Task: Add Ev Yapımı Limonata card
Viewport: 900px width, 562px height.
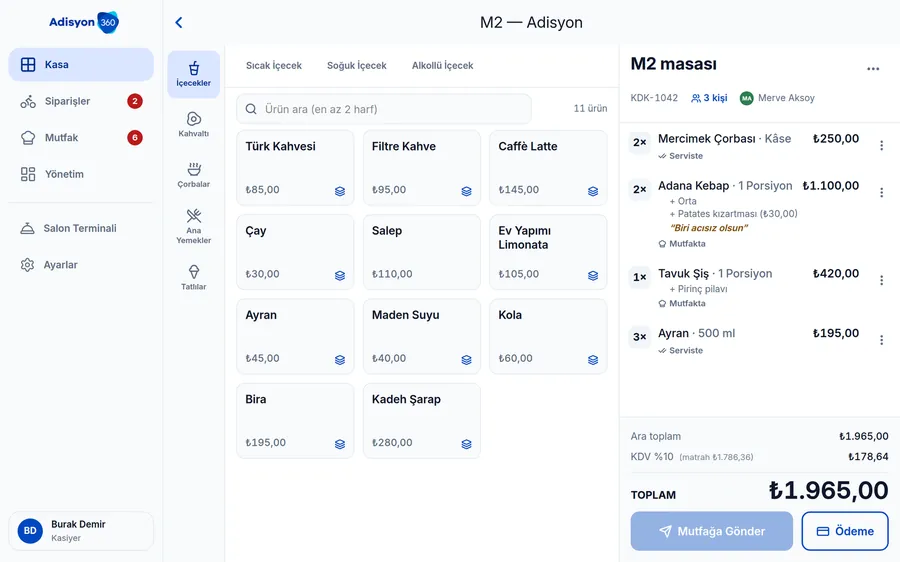Action: click(x=548, y=252)
